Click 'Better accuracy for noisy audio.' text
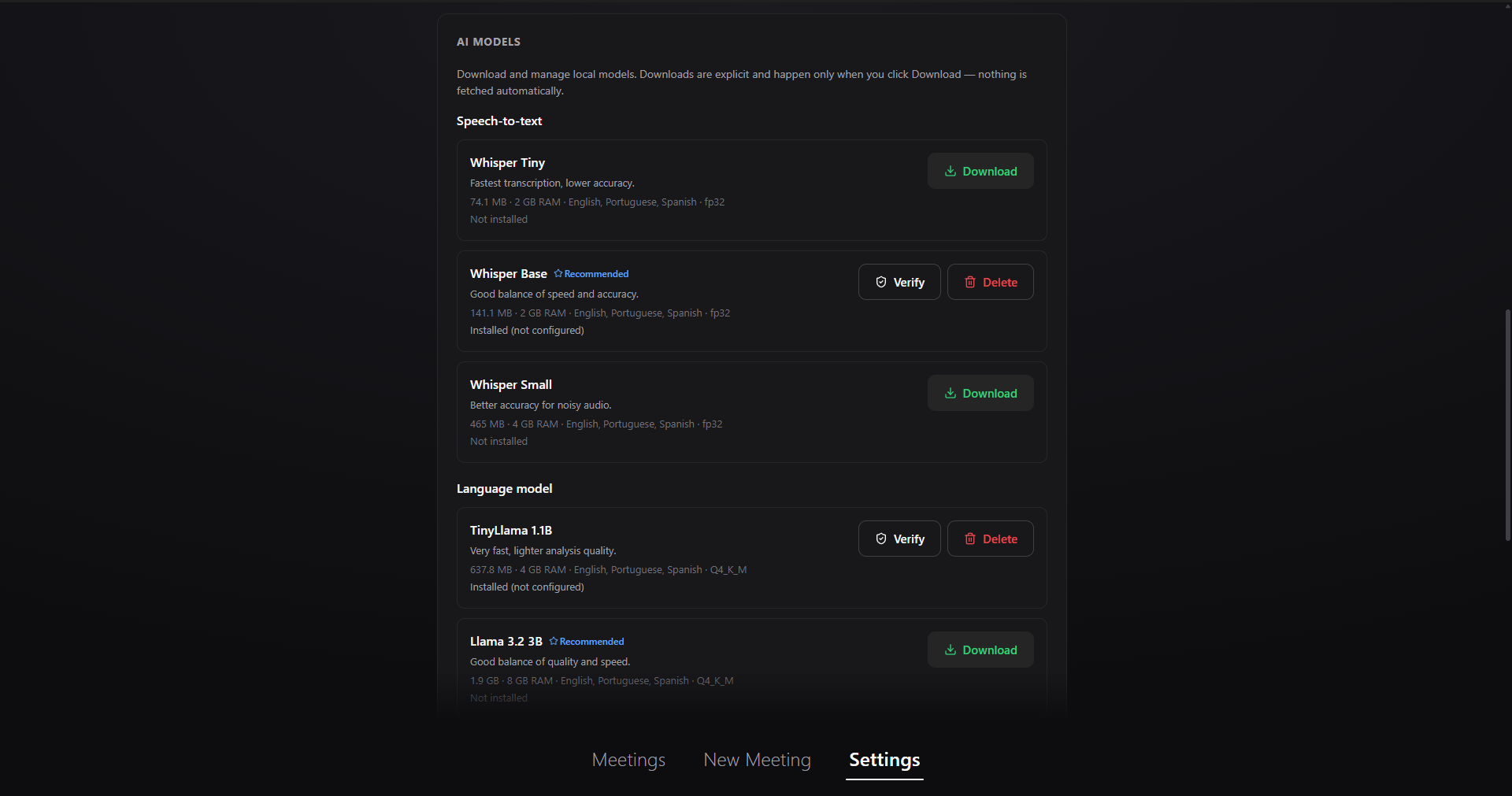Viewport: 1512px width, 796px height. (x=541, y=405)
